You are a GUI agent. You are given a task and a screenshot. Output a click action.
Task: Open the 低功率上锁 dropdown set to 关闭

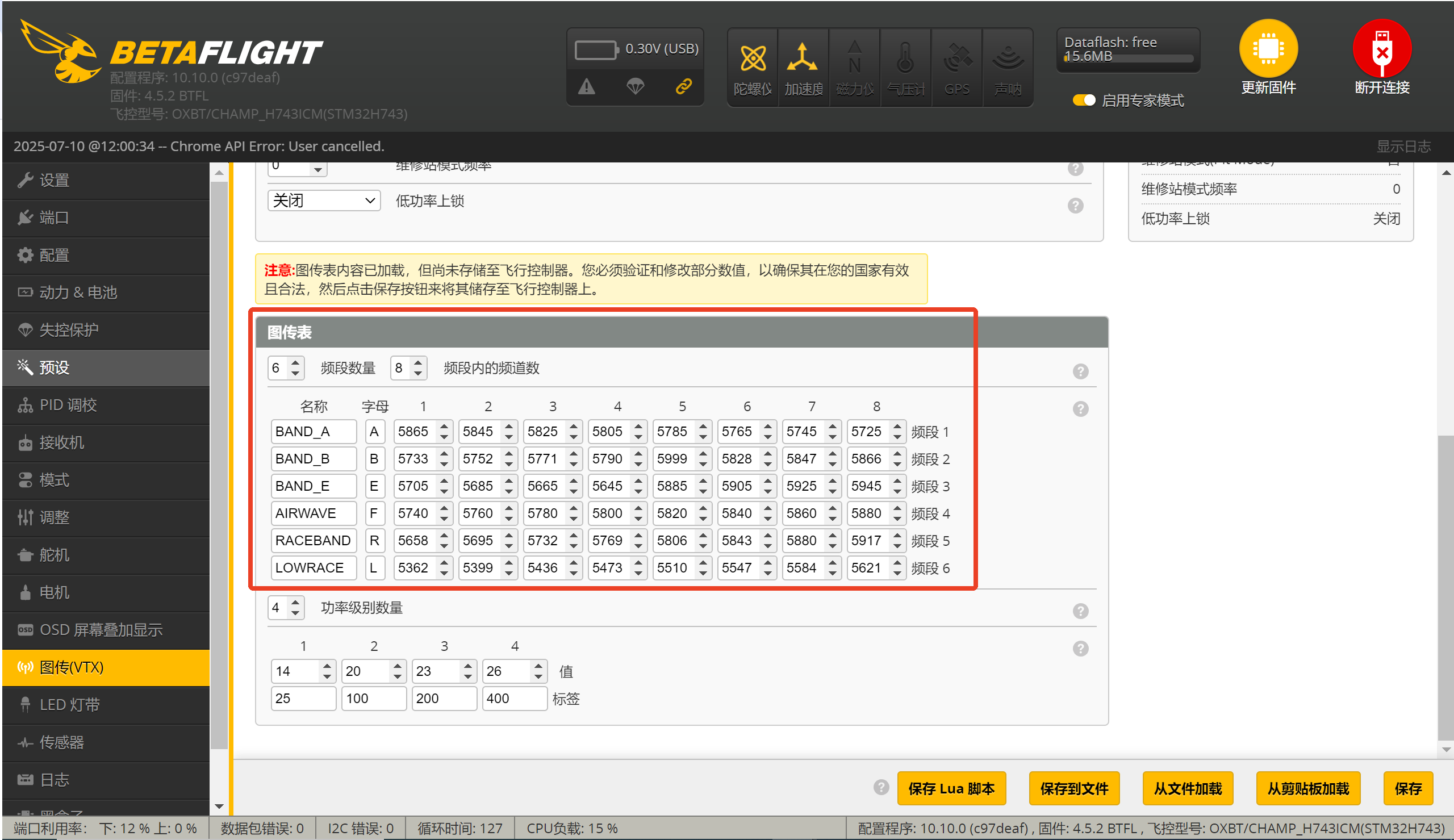(x=324, y=200)
